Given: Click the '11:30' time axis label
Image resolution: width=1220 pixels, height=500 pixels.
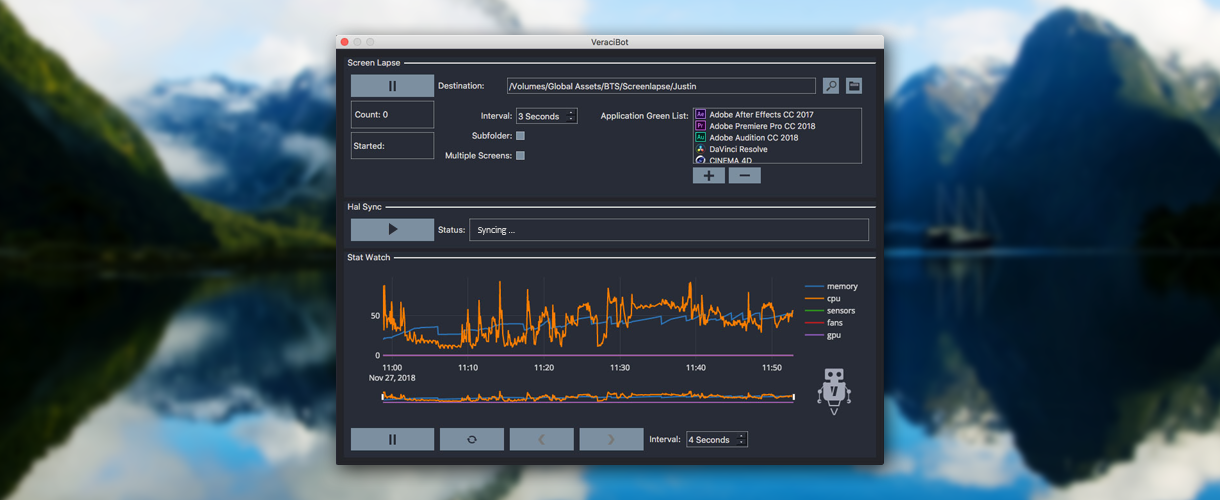Looking at the screenshot, I should click(x=620, y=368).
